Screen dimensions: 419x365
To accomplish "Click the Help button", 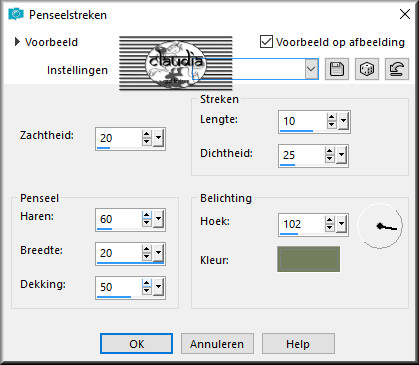I will coord(298,344).
